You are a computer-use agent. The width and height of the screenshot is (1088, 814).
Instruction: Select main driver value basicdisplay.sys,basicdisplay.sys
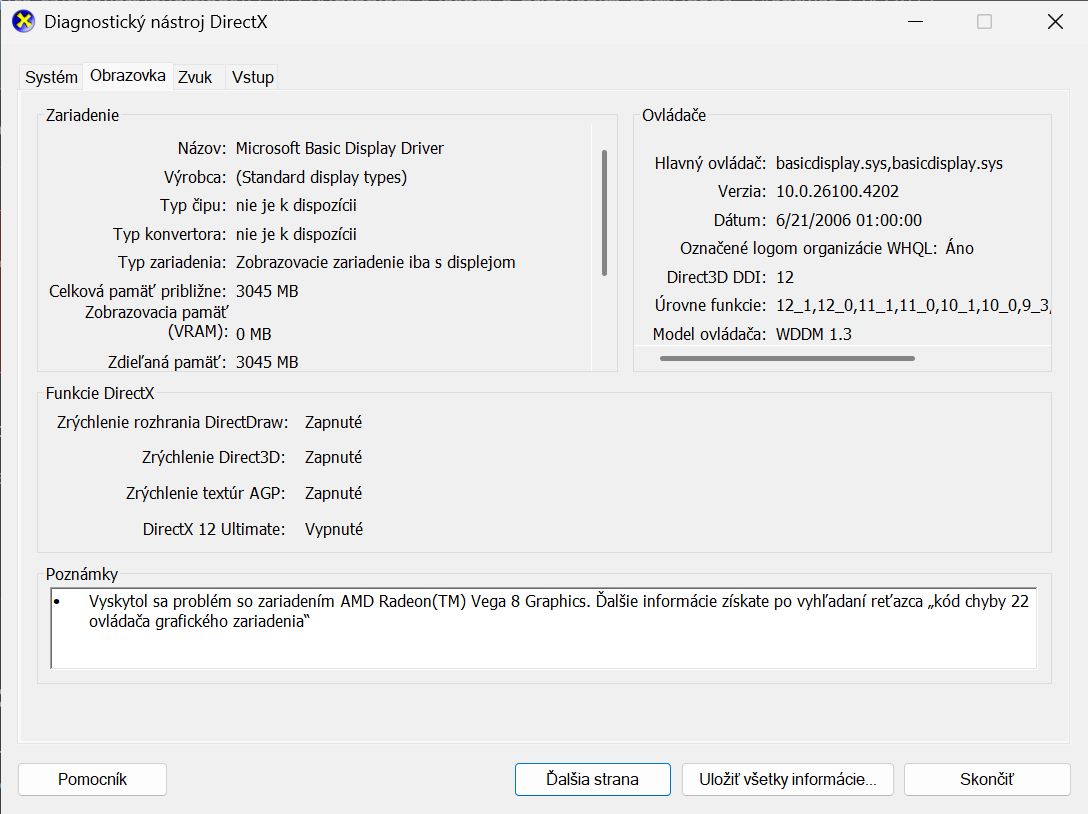[x=889, y=164]
